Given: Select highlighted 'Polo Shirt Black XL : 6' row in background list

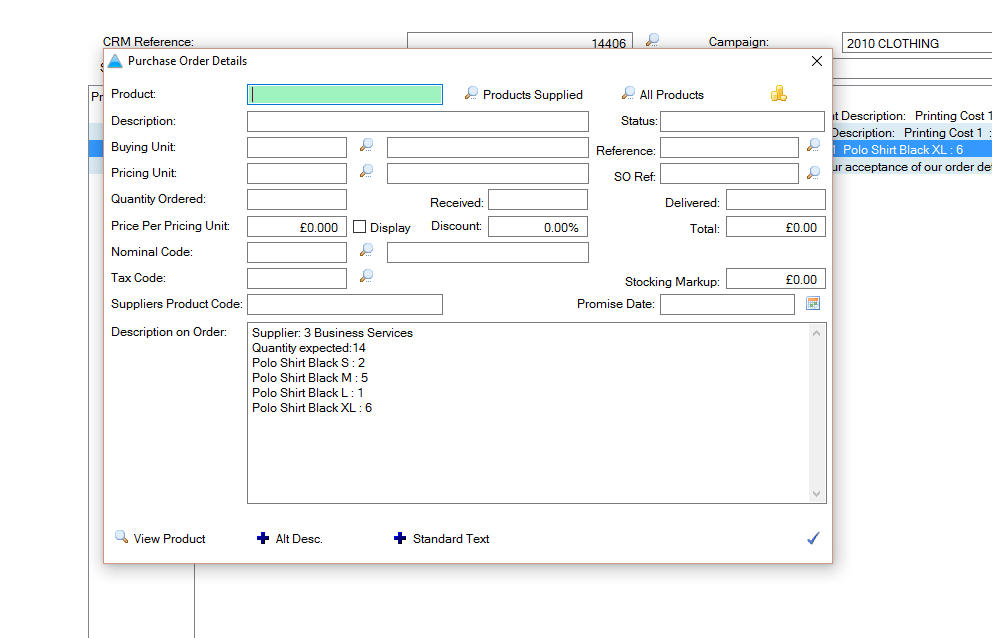Looking at the screenshot, I should (912, 150).
